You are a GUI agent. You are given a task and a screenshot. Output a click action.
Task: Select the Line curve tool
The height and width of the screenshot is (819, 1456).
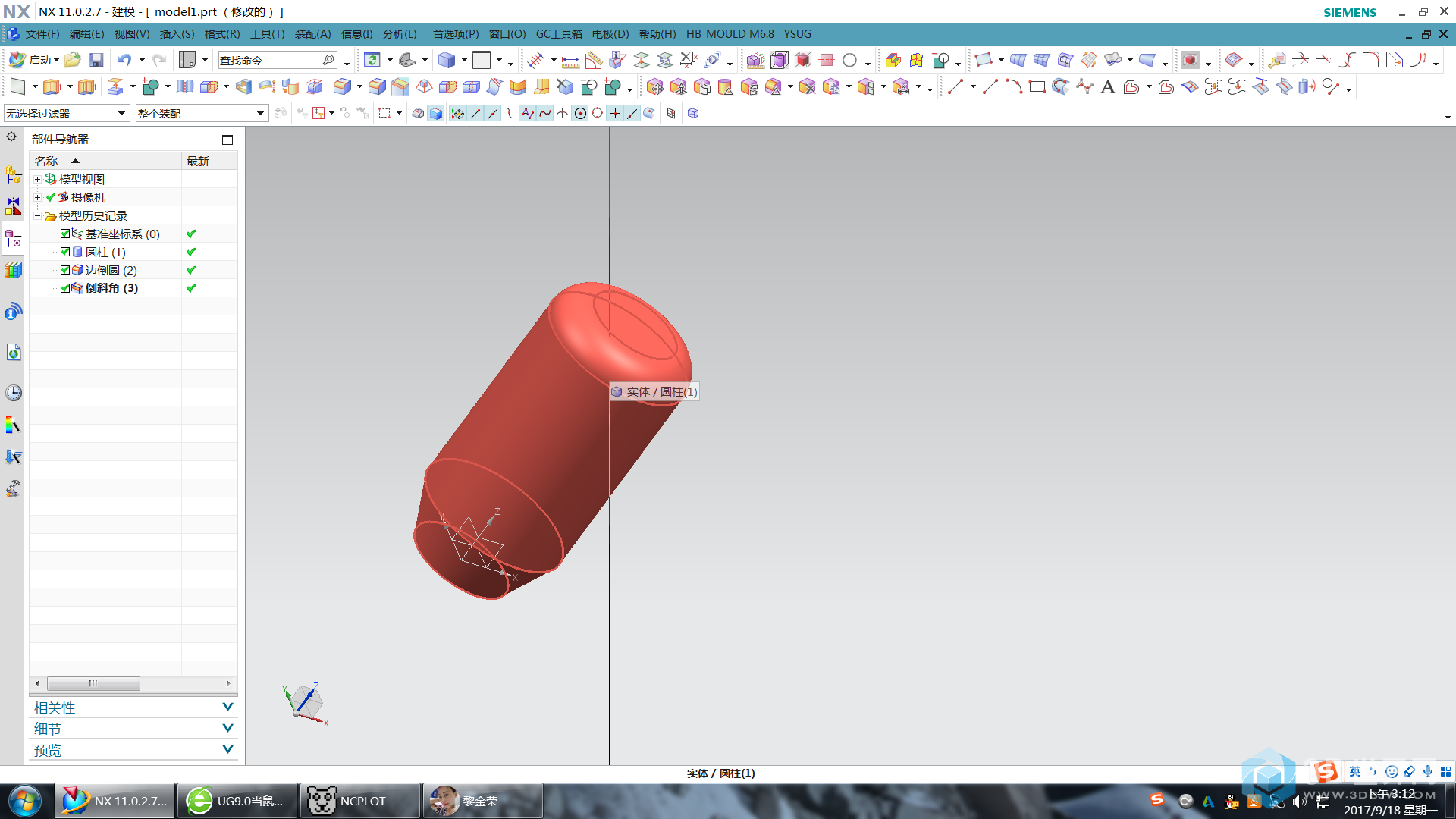click(x=955, y=87)
